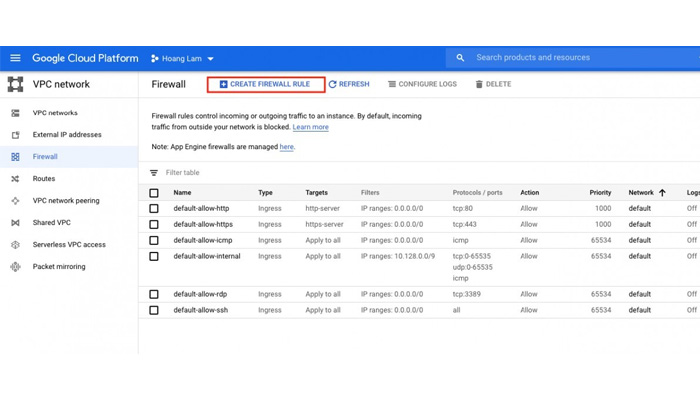Click the Filter table input field

click(183, 173)
